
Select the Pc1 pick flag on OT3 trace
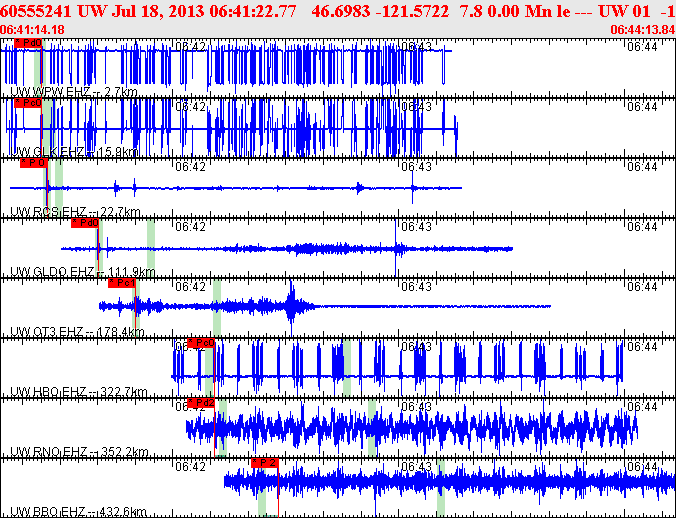click(x=122, y=283)
